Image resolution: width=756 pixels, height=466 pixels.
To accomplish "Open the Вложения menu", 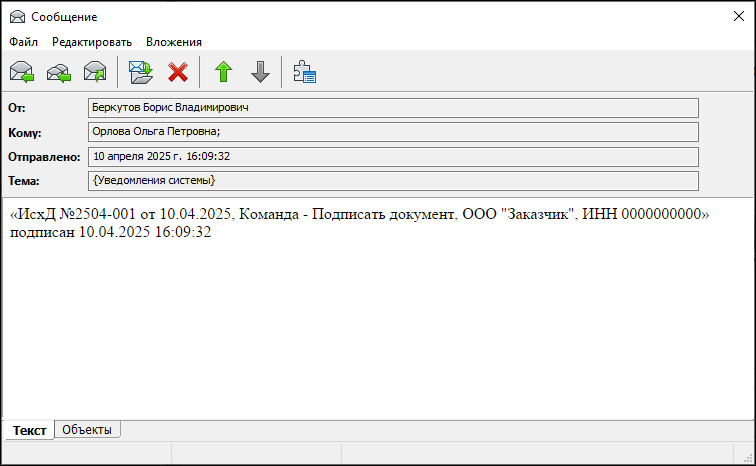I will point(174,42).
